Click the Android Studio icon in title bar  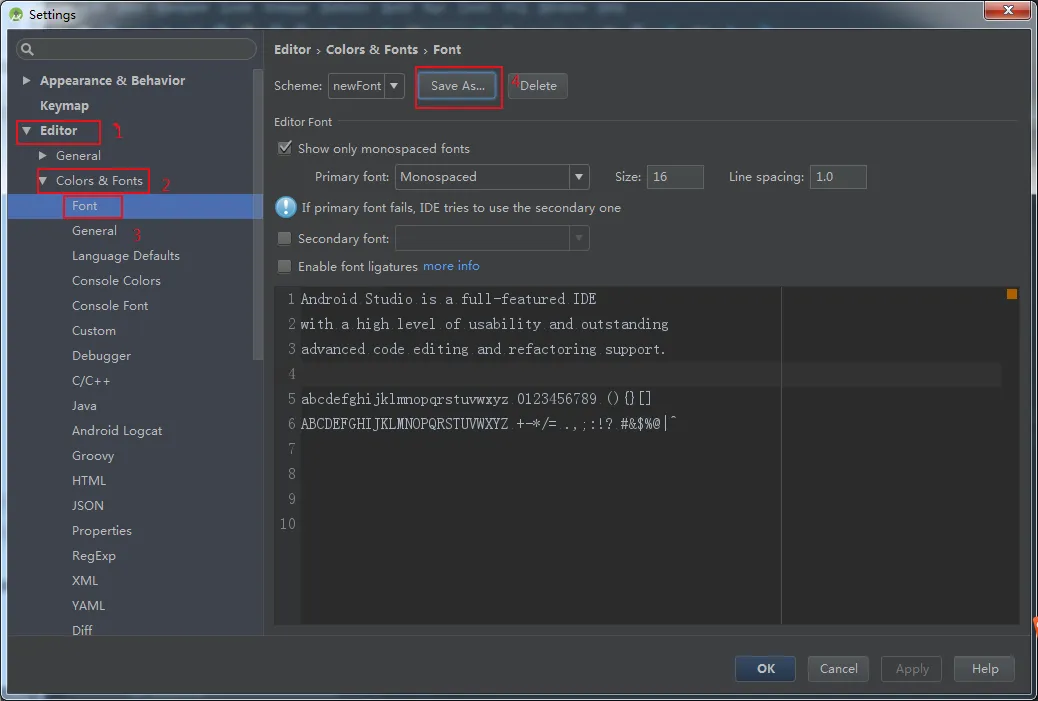pos(16,15)
